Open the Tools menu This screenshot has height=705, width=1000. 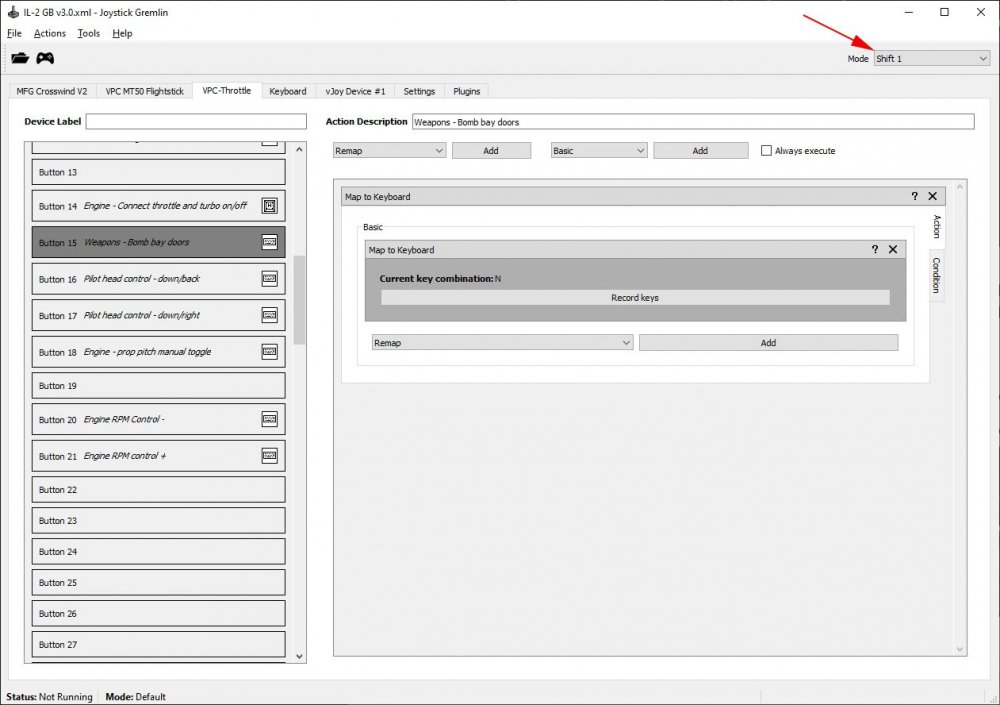tap(89, 33)
